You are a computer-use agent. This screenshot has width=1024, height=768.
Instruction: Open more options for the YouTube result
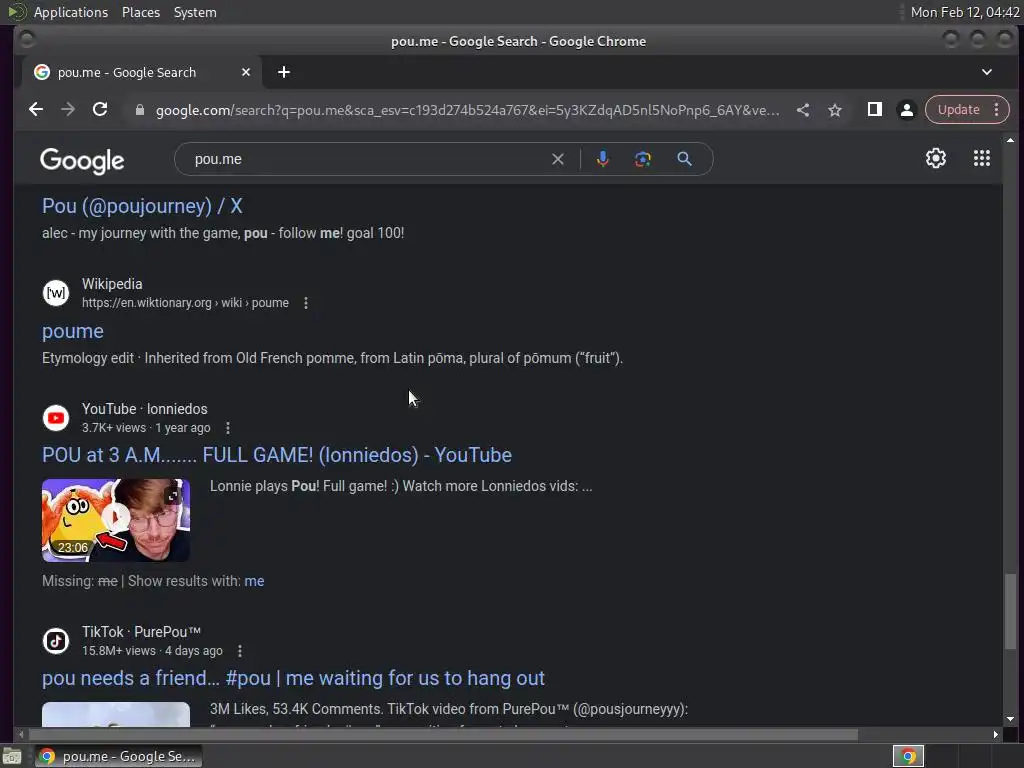point(227,428)
